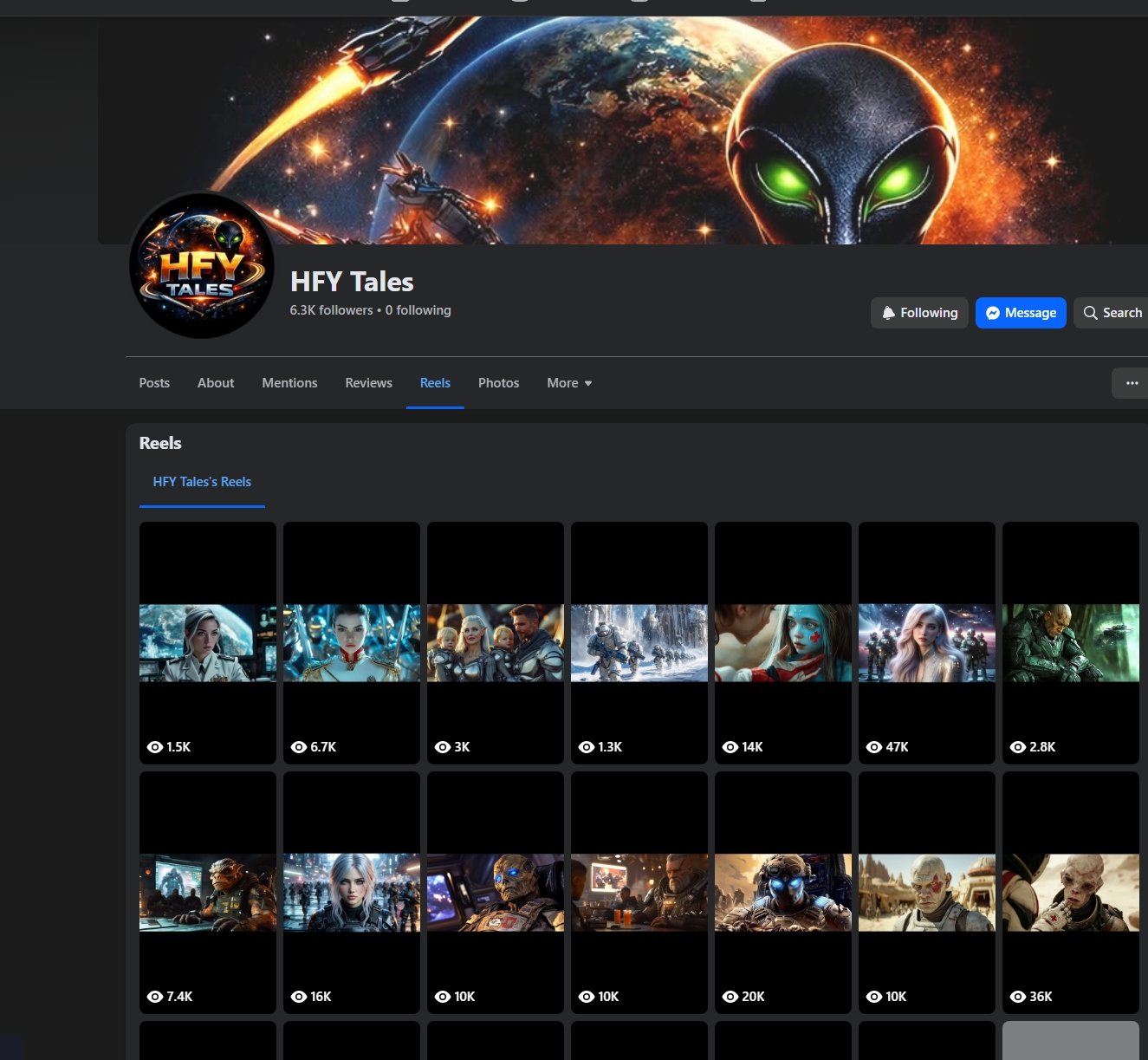Play the reel with 14K views
This screenshot has height=1060, width=1148.
click(782, 642)
